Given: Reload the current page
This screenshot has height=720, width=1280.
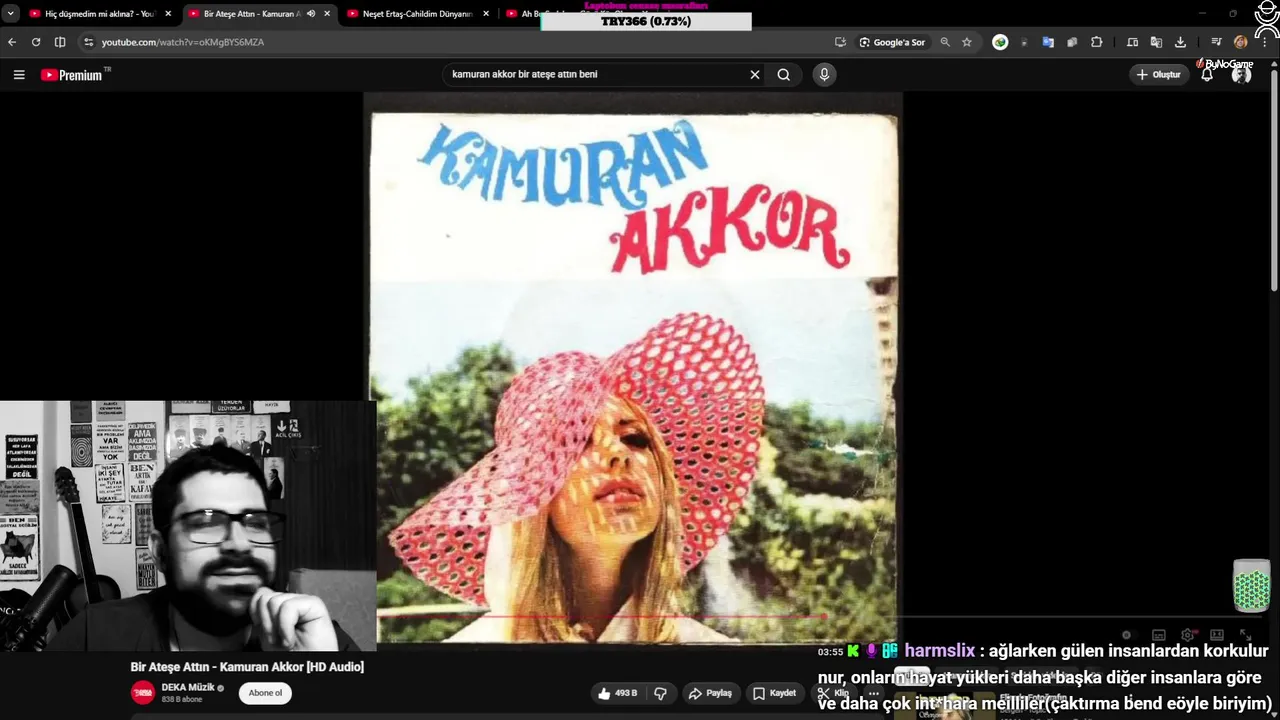Looking at the screenshot, I should [x=36, y=42].
